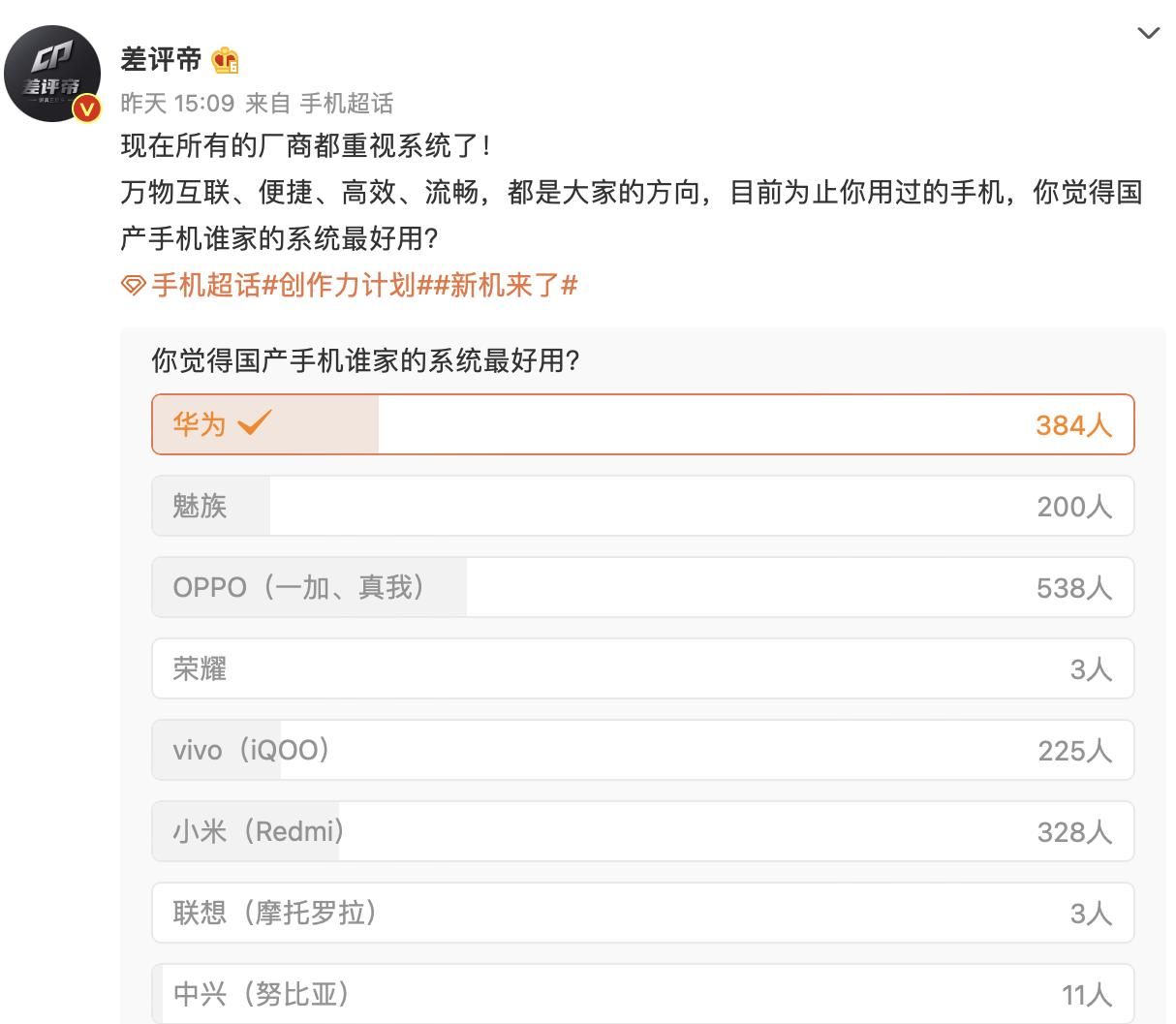1176x1024 pixels.
Task: Select the 荣耀 poll option
Action: (x=643, y=668)
